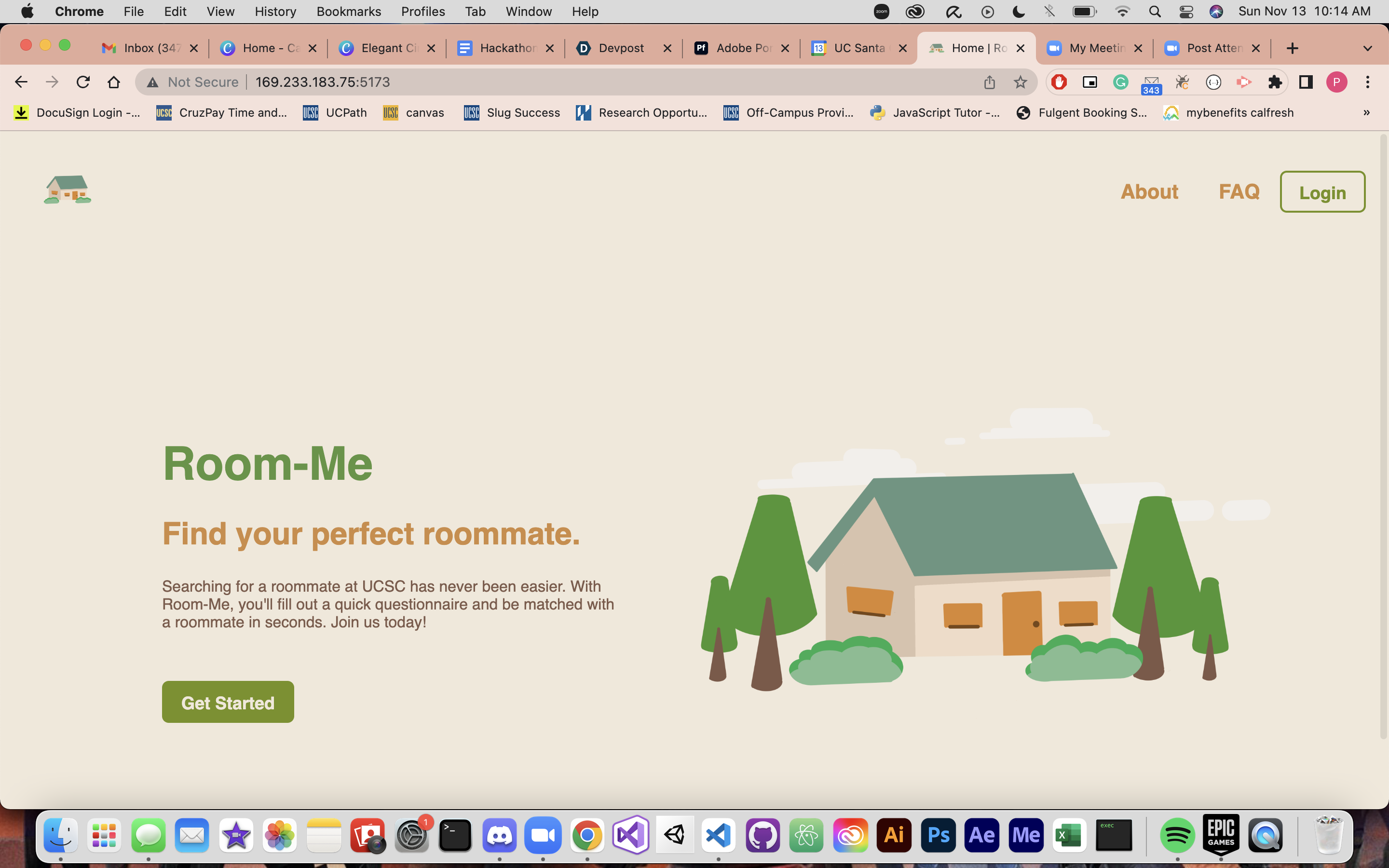Viewport: 1389px width, 868px height.
Task: Expand the tab search chevron
Action: tap(1367, 48)
